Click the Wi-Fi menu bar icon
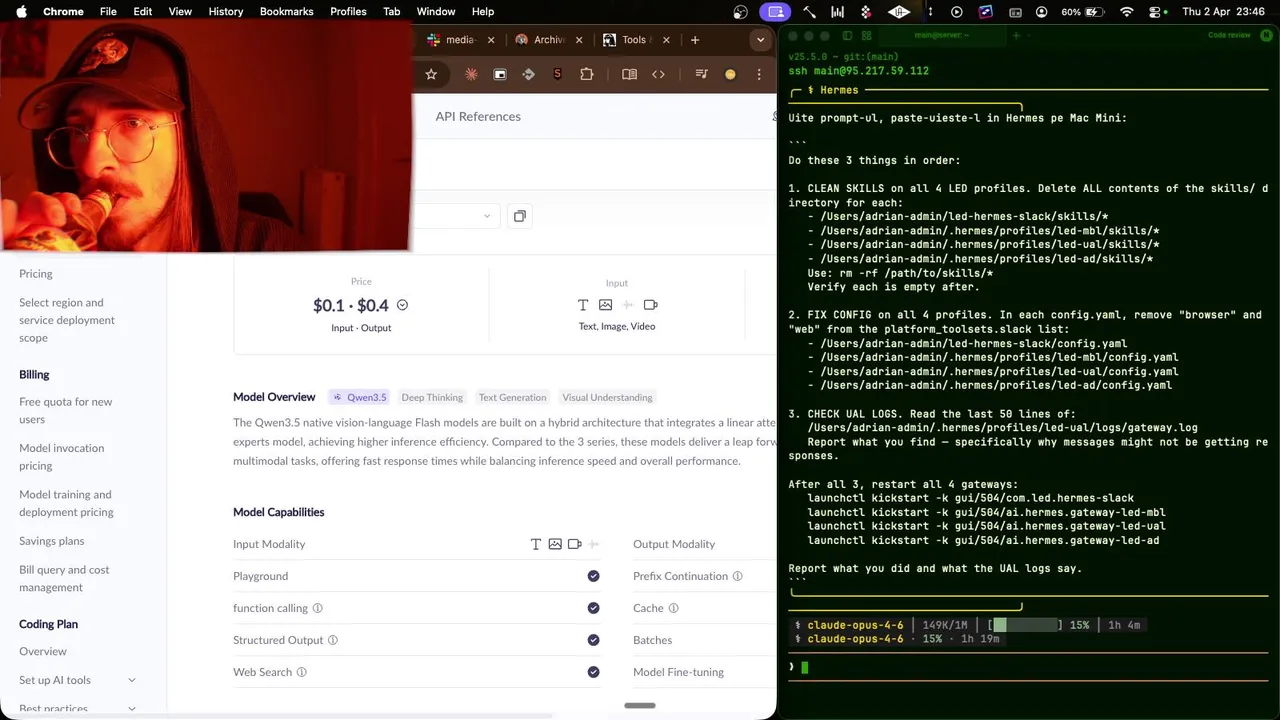Viewport: 1280px width, 720px height. pyautogui.click(x=1127, y=12)
